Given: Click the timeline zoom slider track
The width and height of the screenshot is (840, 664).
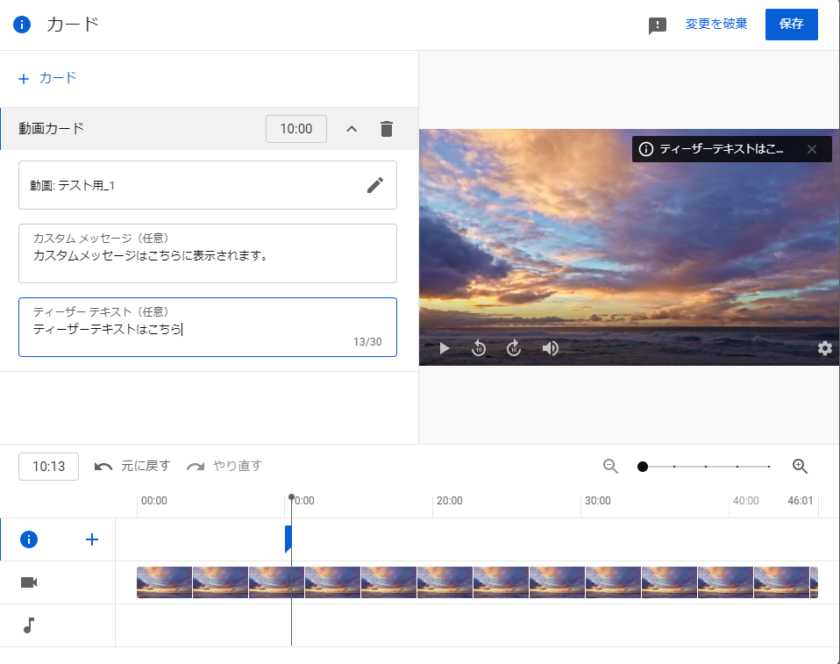Looking at the screenshot, I should [706, 466].
